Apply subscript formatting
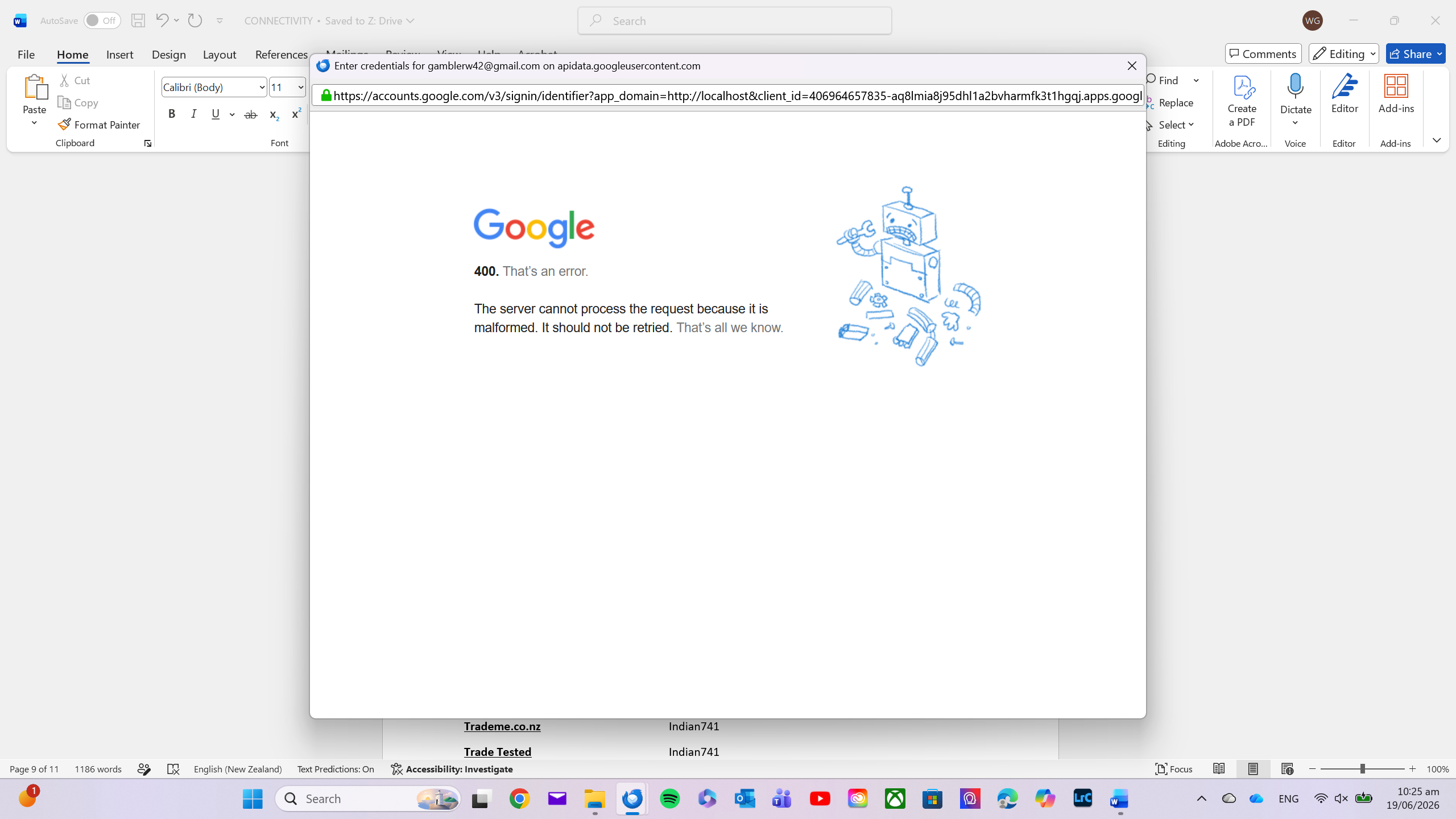 (x=274, y=114)
